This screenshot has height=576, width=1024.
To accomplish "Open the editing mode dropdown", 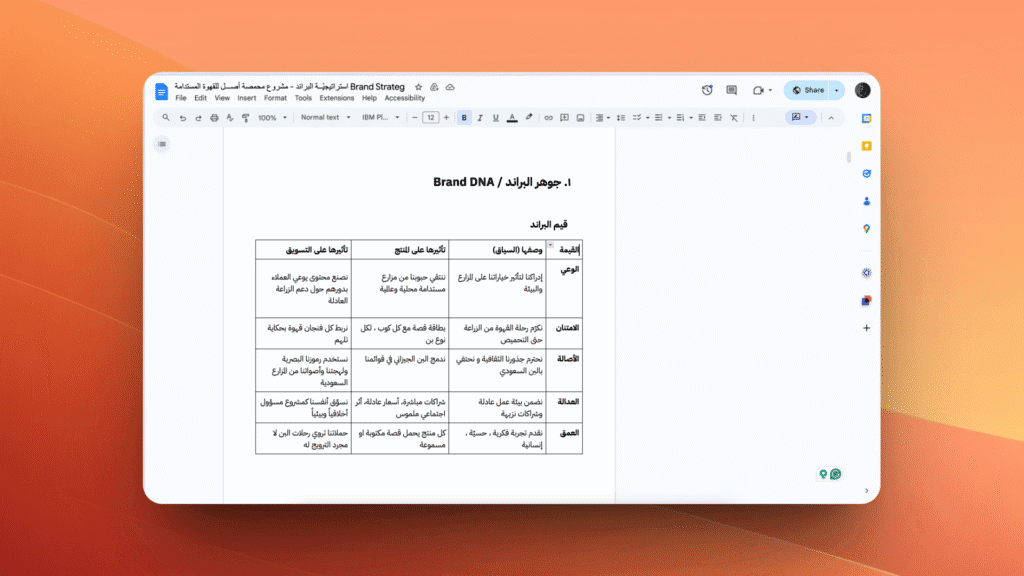I will (801, 118).
